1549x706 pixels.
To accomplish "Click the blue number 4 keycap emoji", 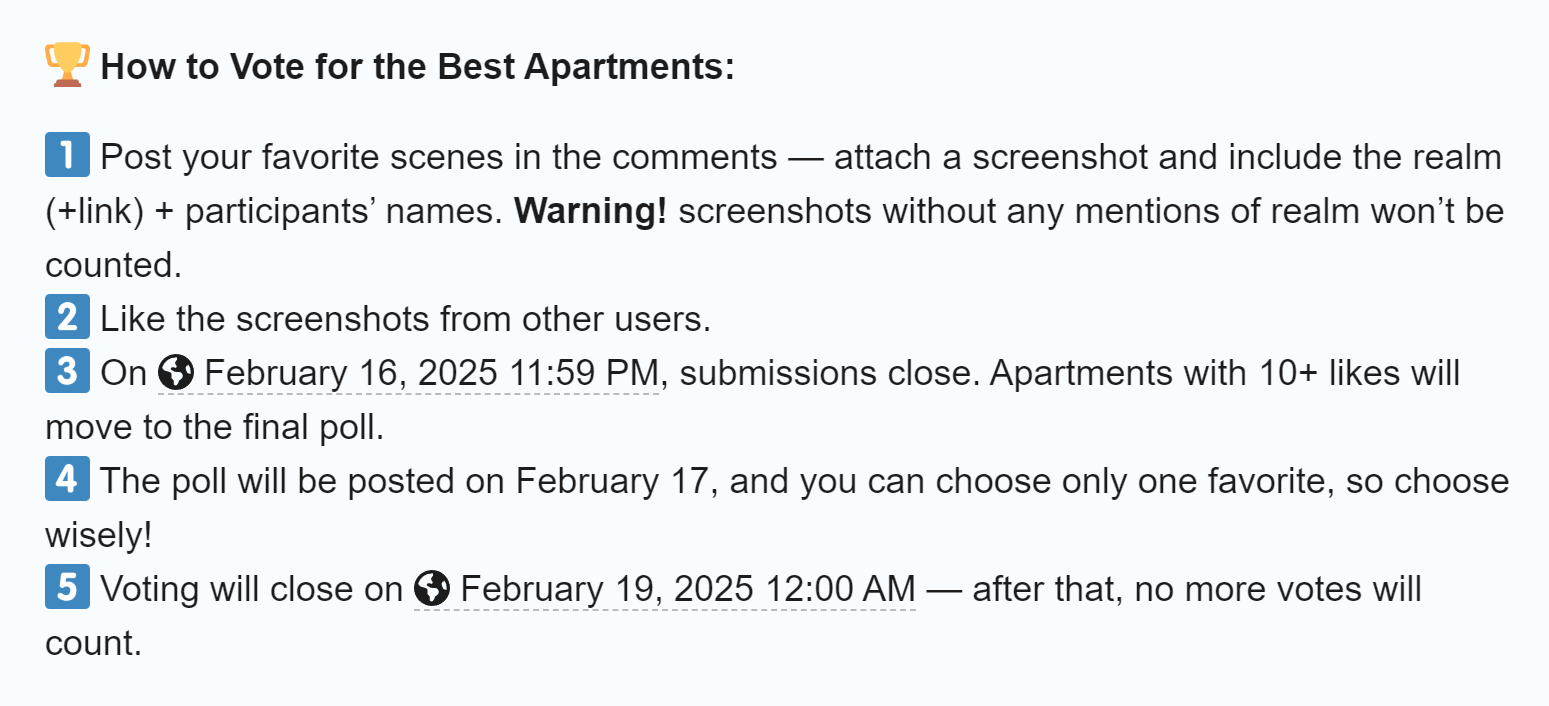I will coord(68,480).
